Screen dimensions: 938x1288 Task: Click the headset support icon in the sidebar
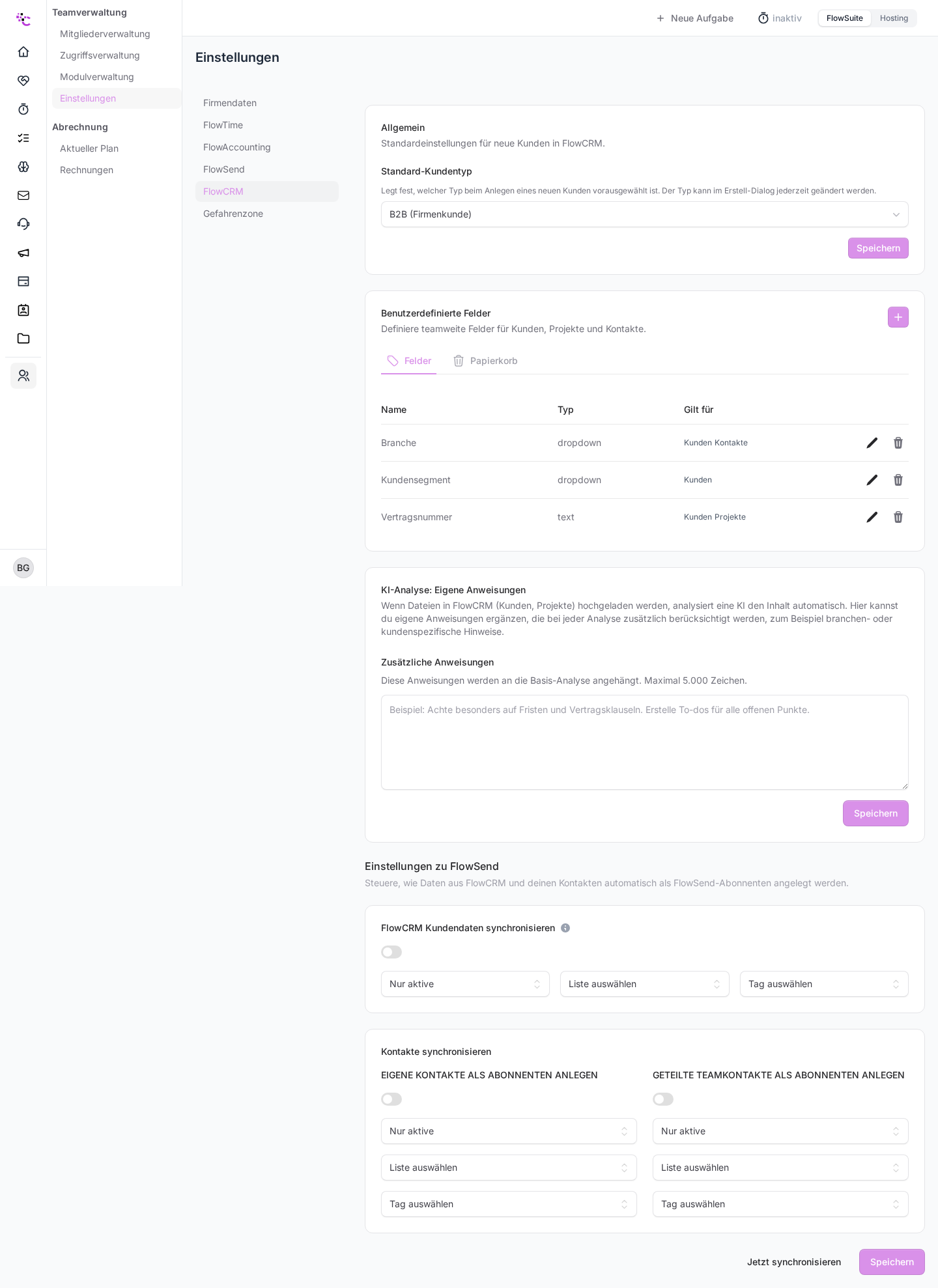click(23, 223)
